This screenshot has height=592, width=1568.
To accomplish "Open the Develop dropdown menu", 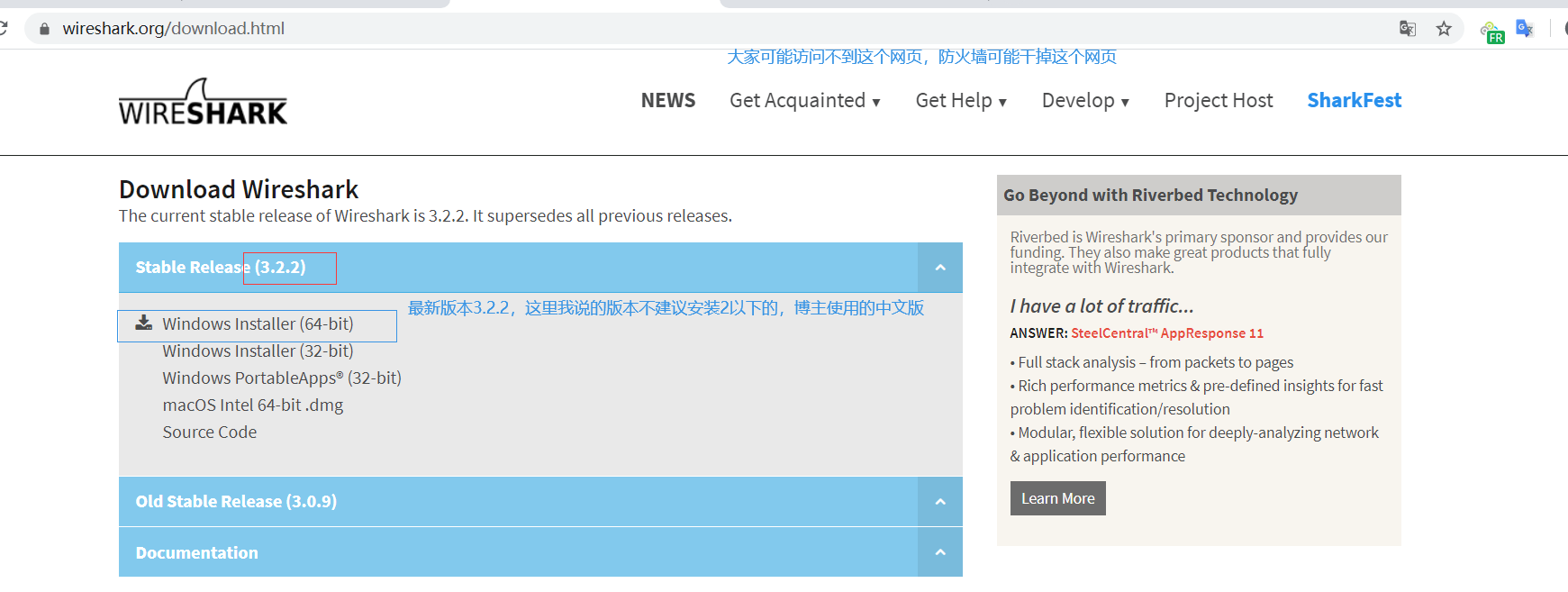I will (x=1085, y=100).
